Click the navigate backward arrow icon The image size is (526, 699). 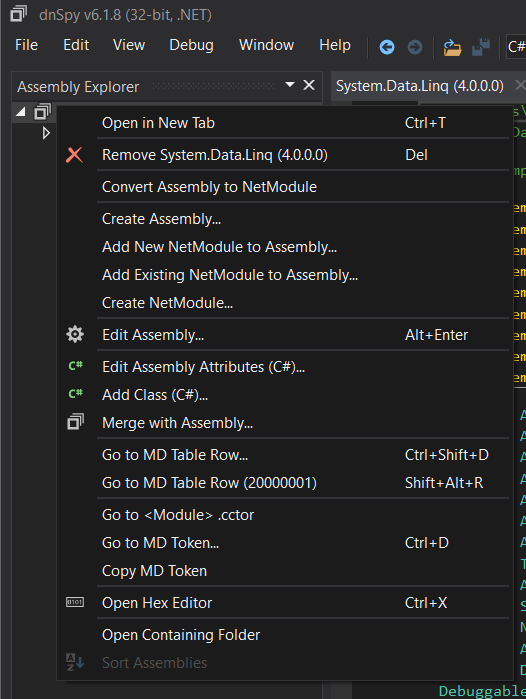[x=386, y=47]
